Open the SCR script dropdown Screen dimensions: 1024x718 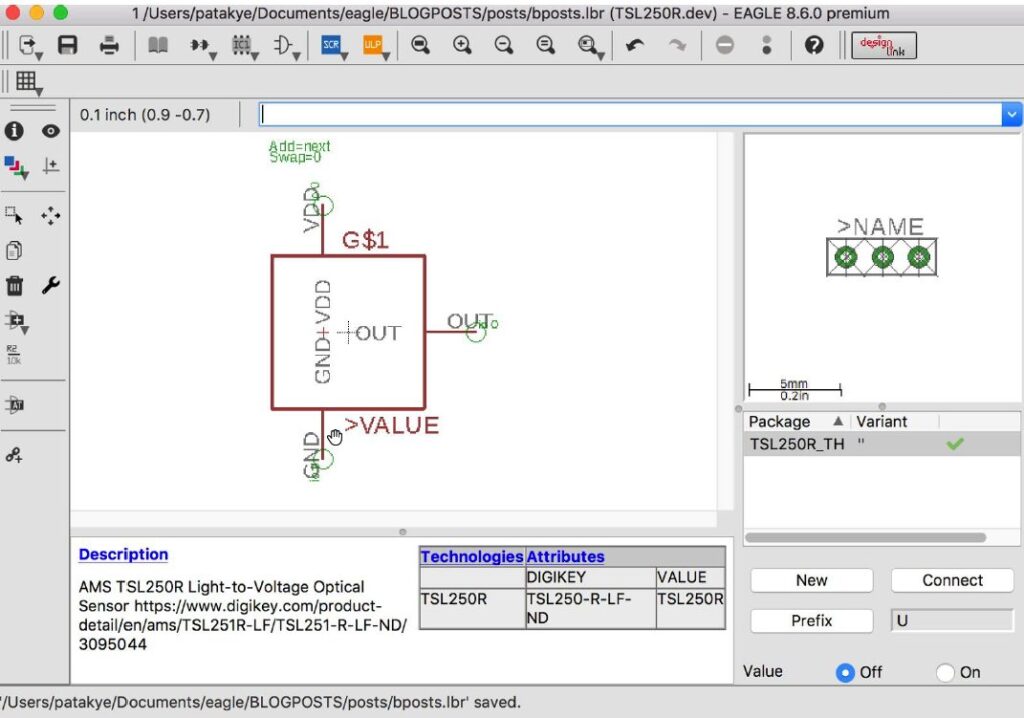[x=333, y=46]
